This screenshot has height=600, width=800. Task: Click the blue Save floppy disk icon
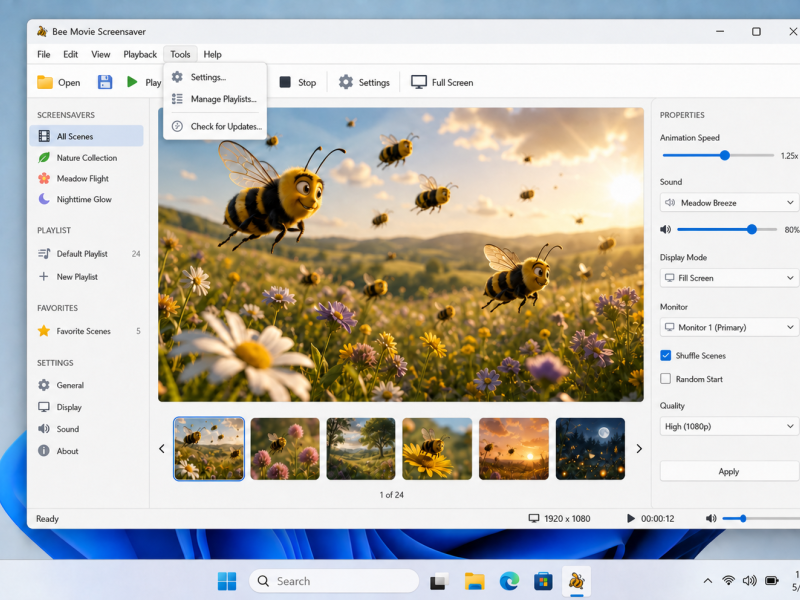(x=105, y=82)
